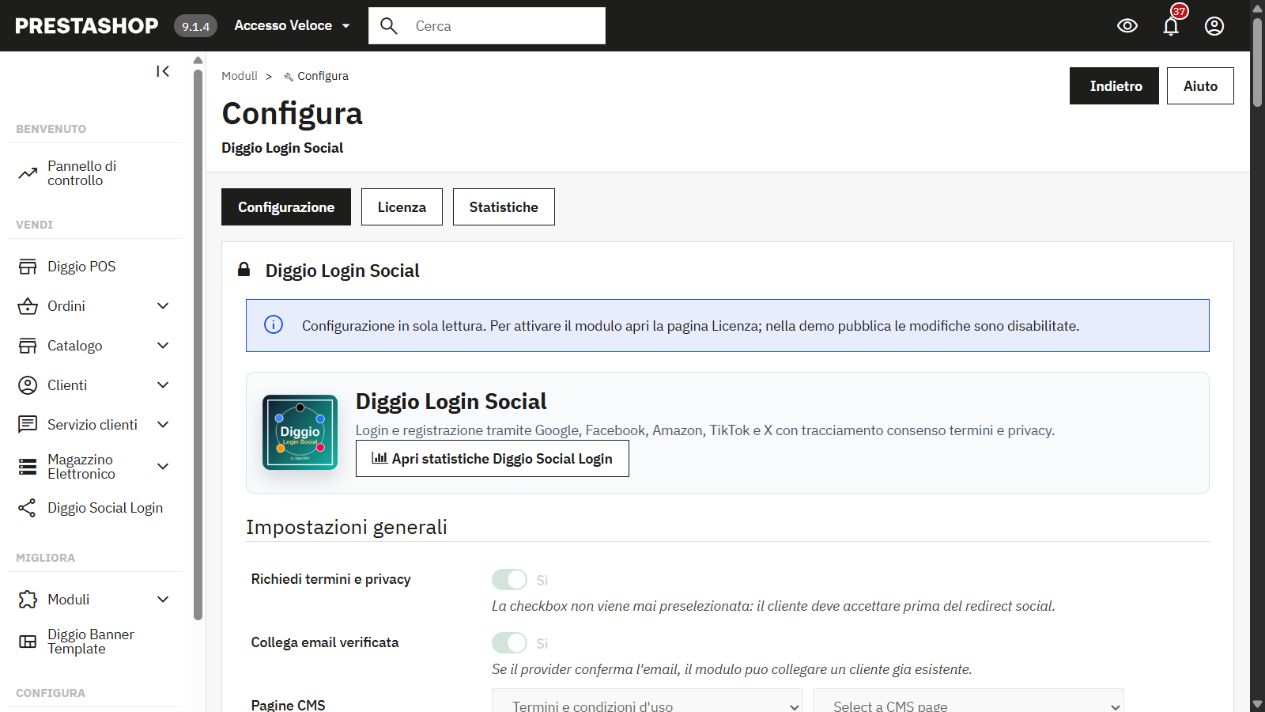The height and width of the screenshot is (712, 1265).
Task: Expand the Catalogo submenu chevron
Action: 163,346
